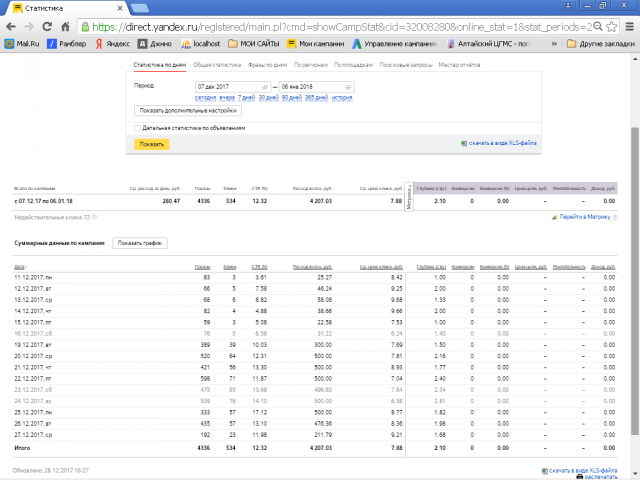Image resolution: width=640 pixels, height=480 pixels.
Task: Collapse the Метрика side column toggle
Action: pos(409,197)
